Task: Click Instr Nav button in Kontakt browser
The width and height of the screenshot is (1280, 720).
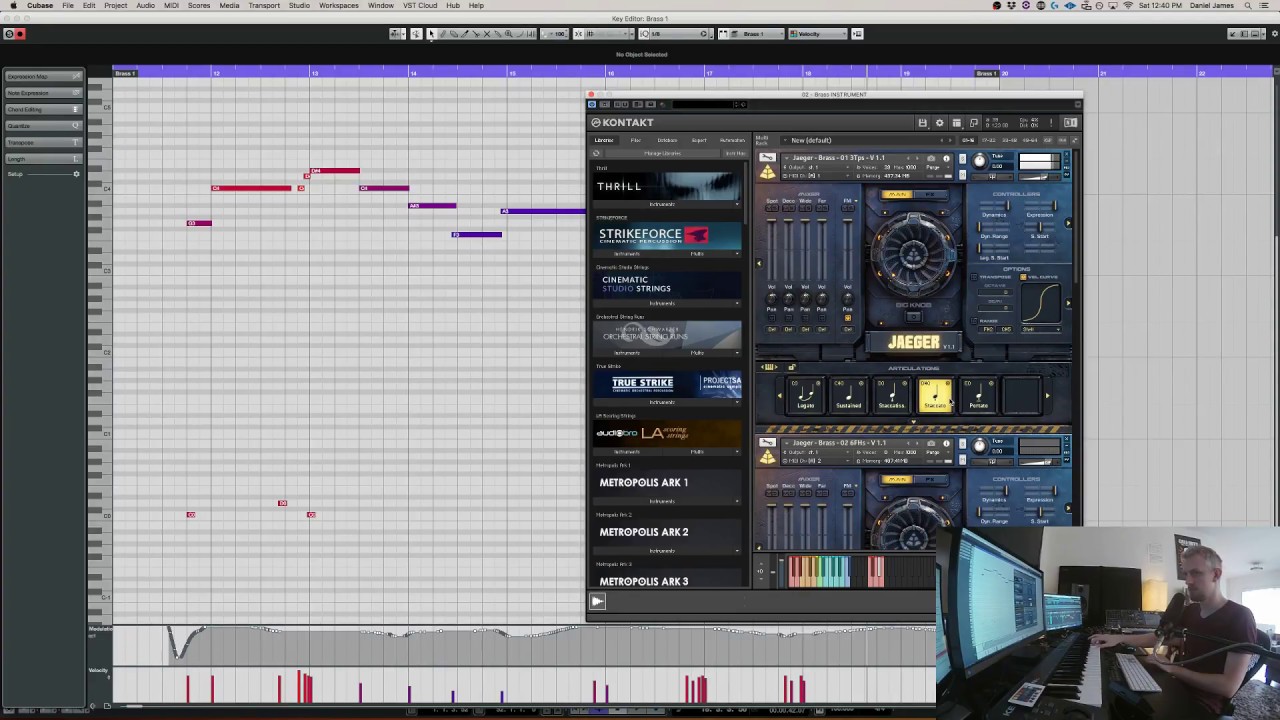Action: 735,153
